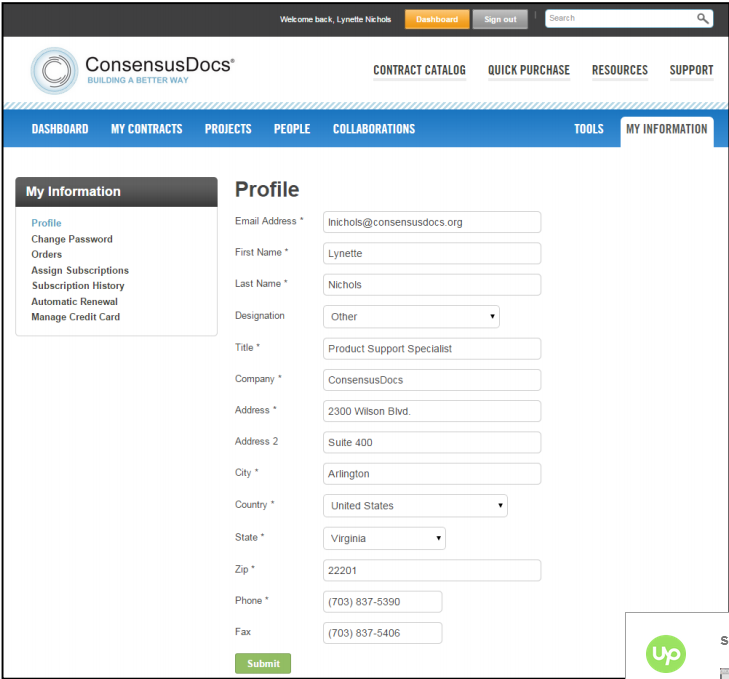Go to the Projects section
The height and width of the screenshot is (679, 729).
228,129
